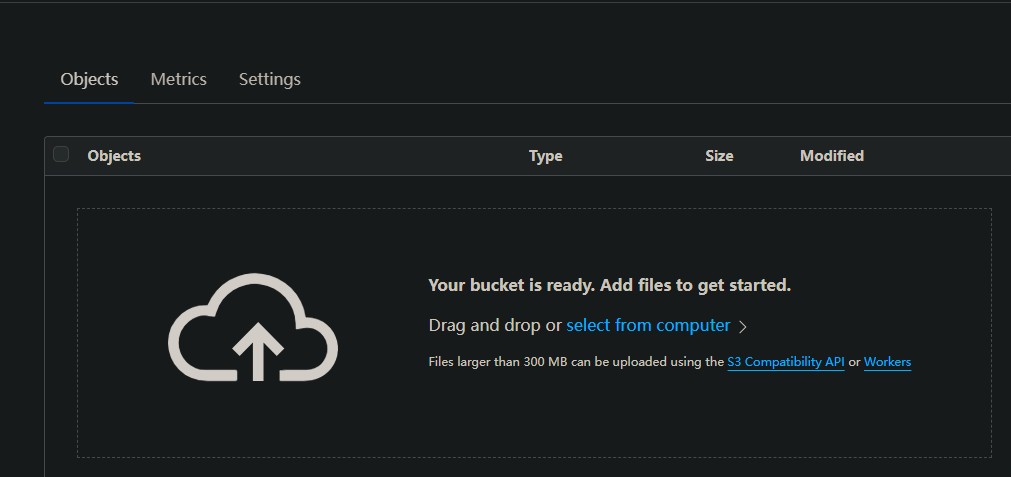Image resolution: width=1011 pixels, height=477 pixels.
Task: Switch to the Objects tab
Action: [x=89, y=79]
